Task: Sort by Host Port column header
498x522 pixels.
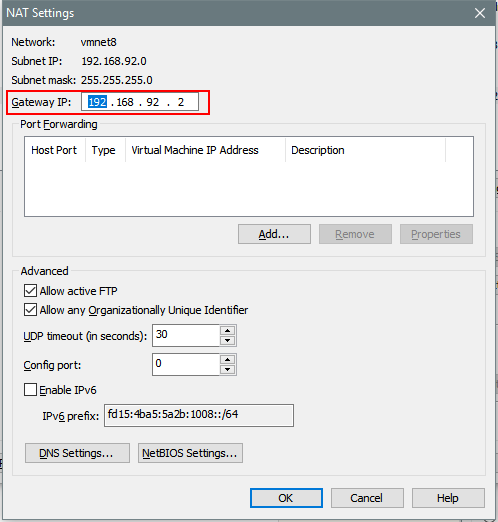Action: click(55, 150)
